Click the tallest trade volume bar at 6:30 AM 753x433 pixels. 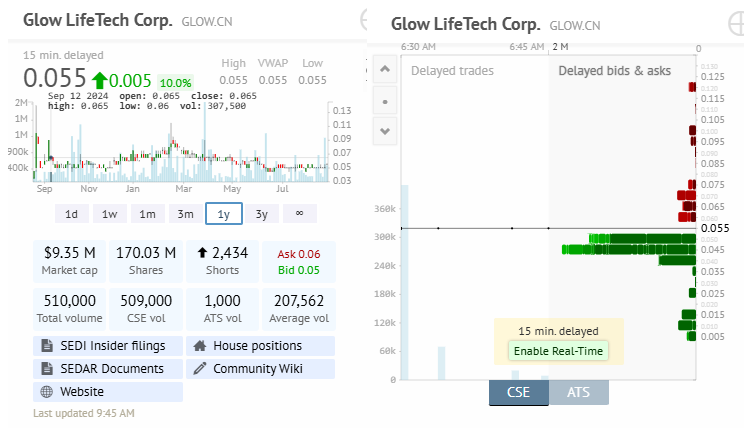(405, 282)
